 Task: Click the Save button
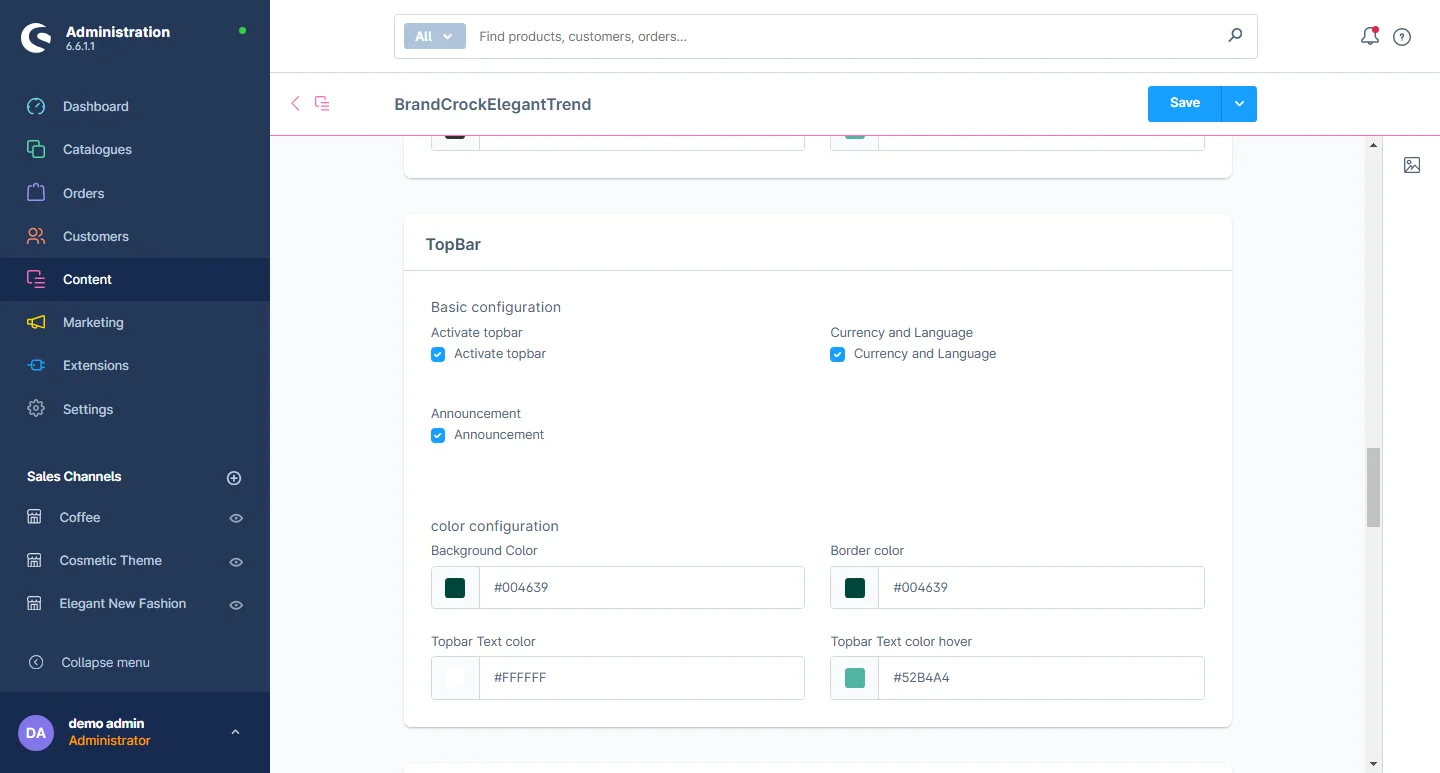pos(1184,103)
